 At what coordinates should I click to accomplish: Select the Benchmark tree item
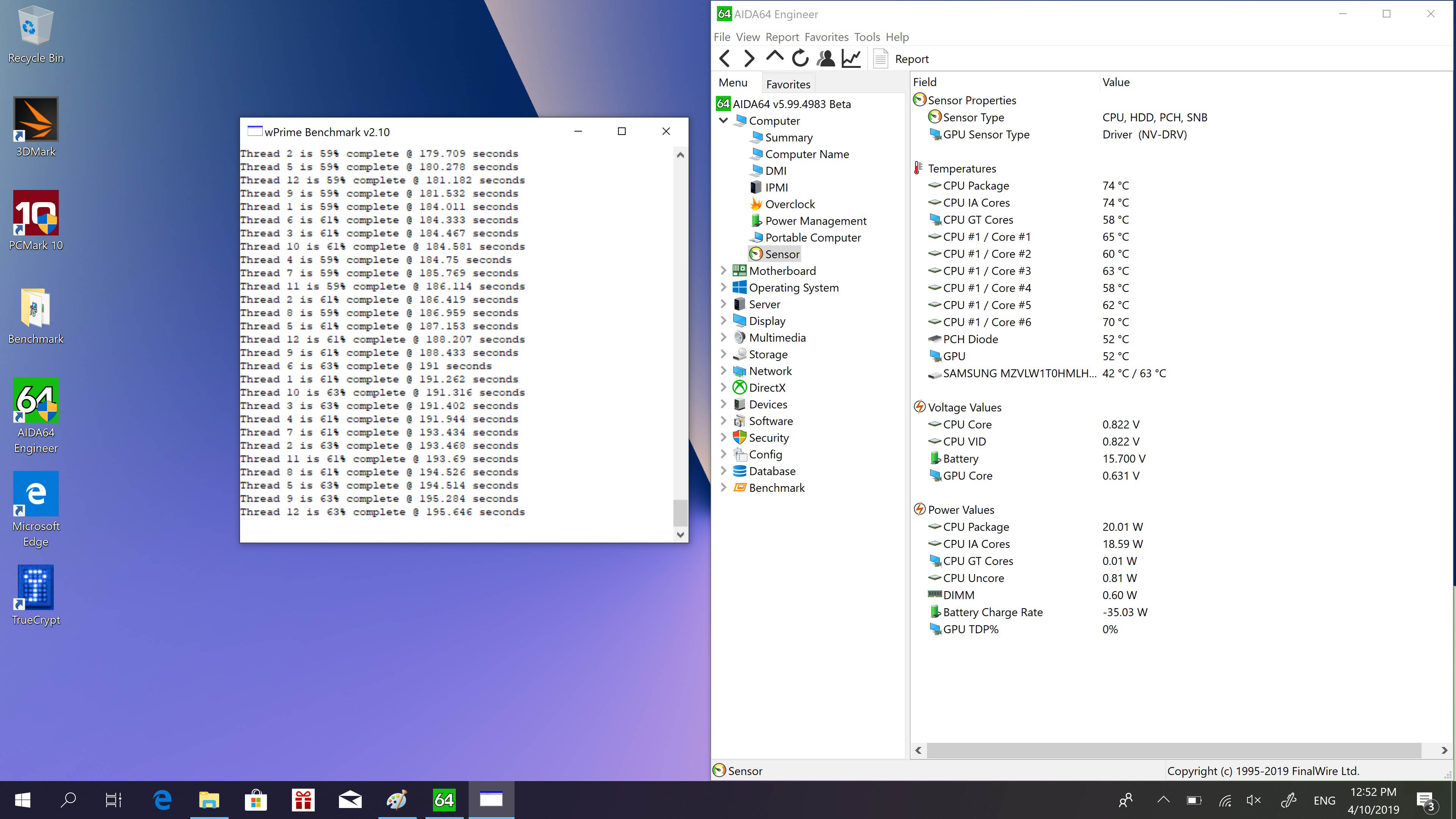(x=769, y=488)
